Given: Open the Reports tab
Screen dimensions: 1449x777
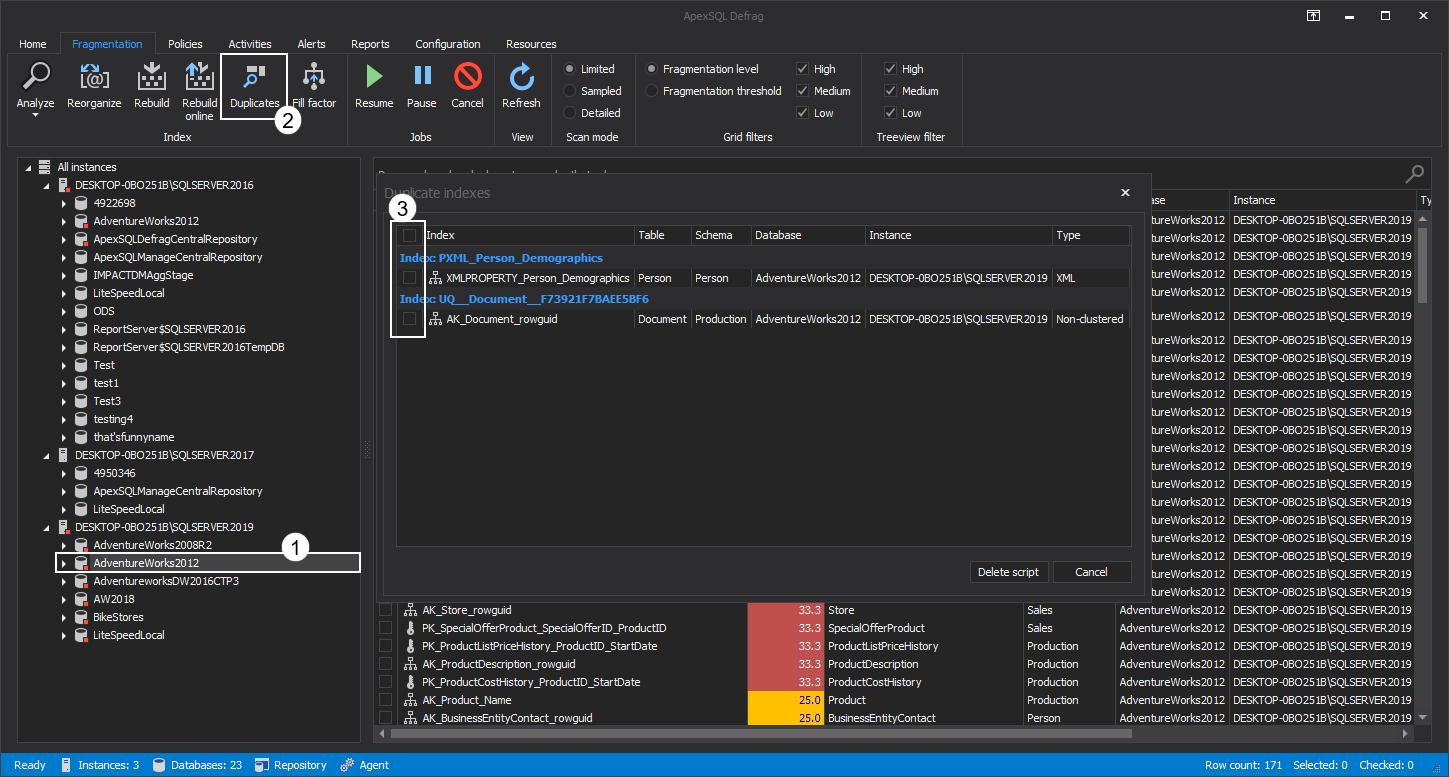Looking at the screenshot, I should [370, 44].
